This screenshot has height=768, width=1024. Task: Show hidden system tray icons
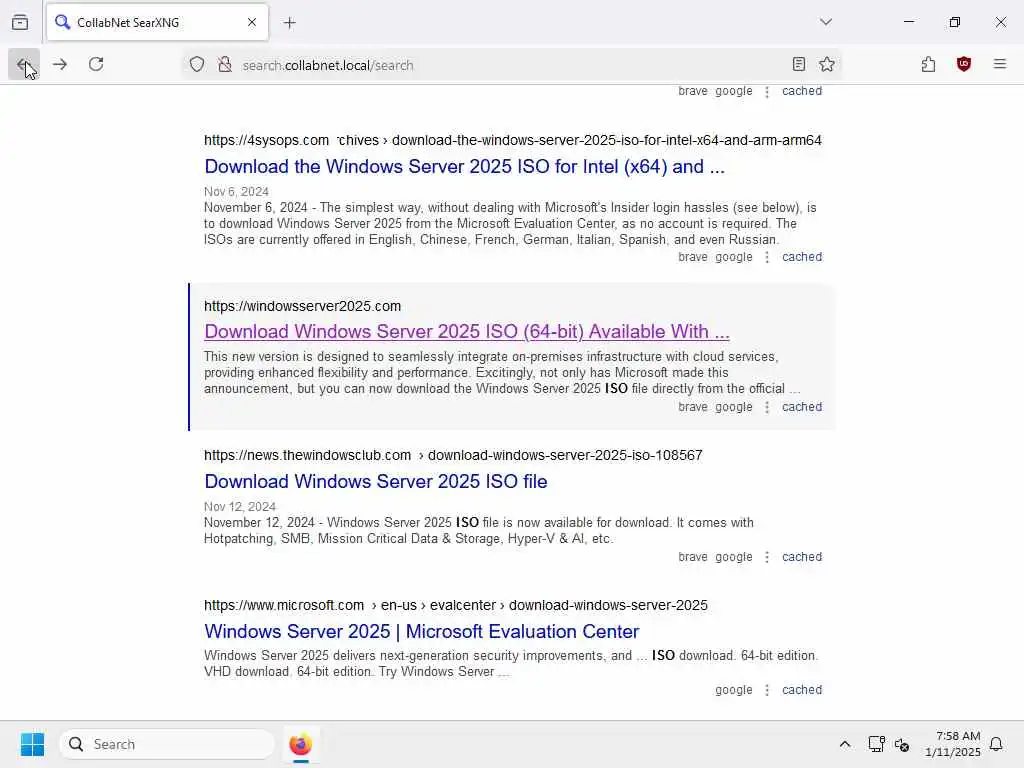tap(844, 744)
